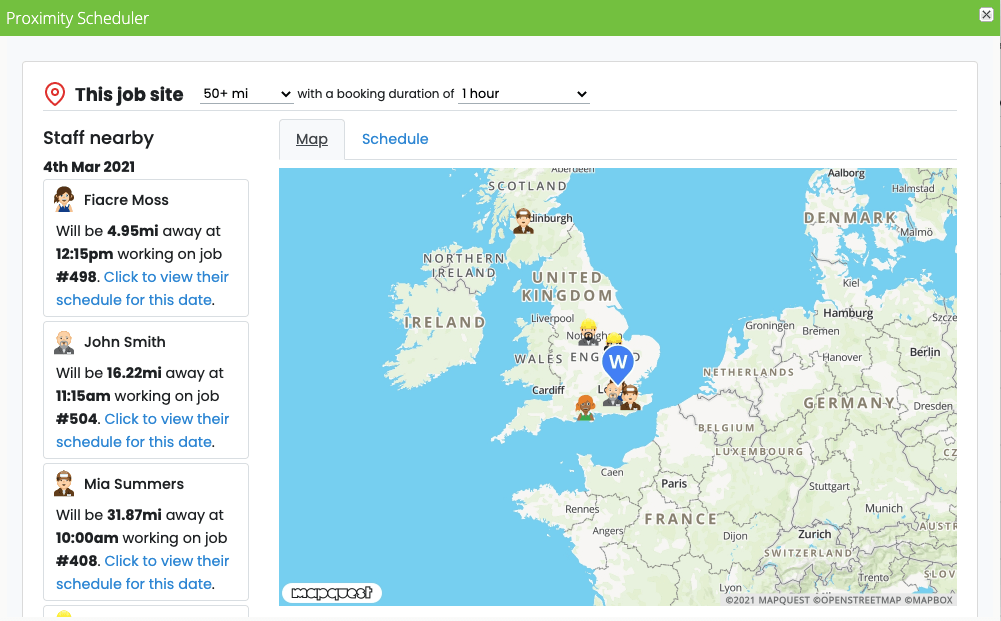The image size is (1001, 621).
Task: Select the staff marker near Edinburgh on map
Action: coord(523,221)
